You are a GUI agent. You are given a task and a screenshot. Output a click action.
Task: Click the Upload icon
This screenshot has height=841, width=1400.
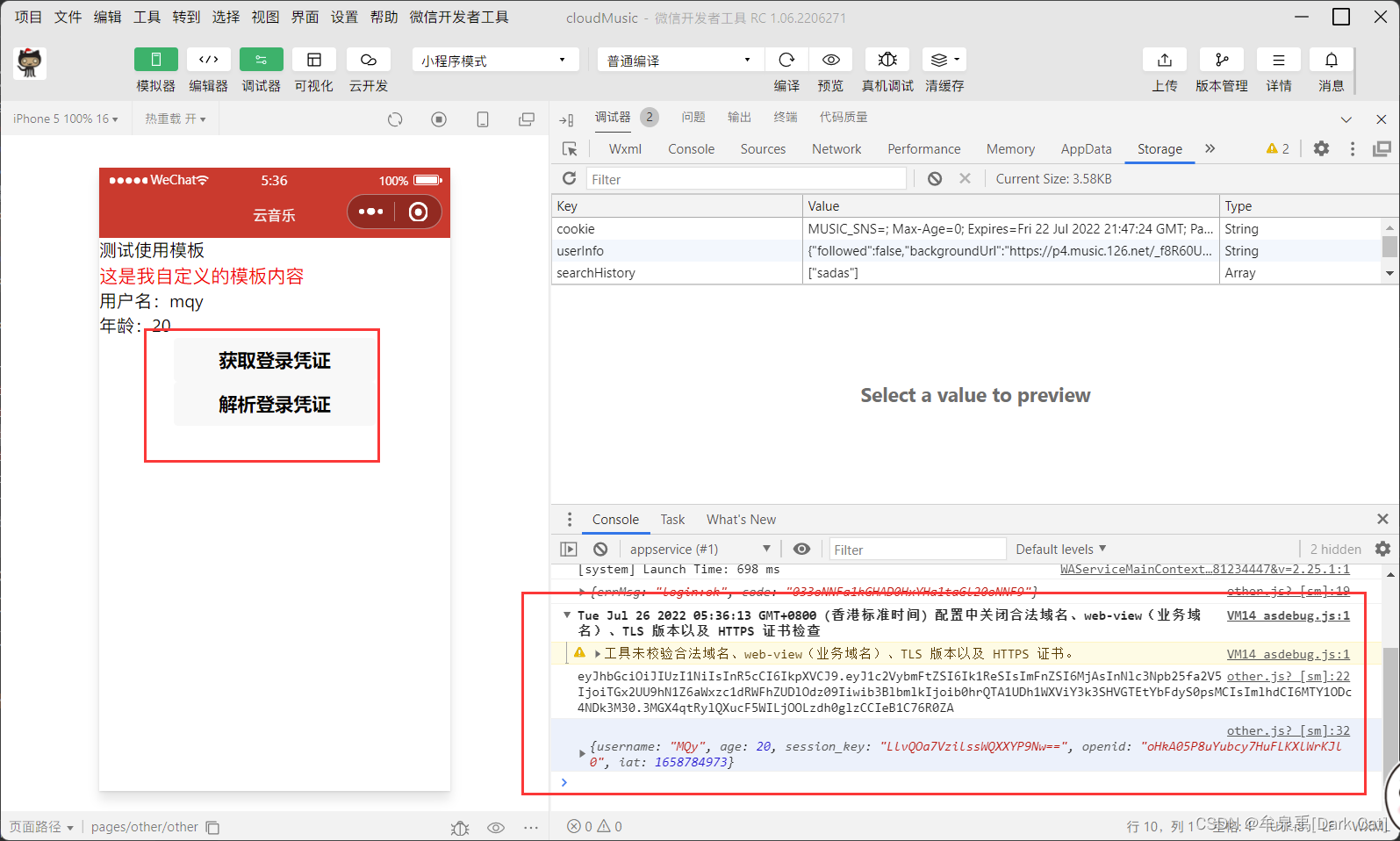1165,60
